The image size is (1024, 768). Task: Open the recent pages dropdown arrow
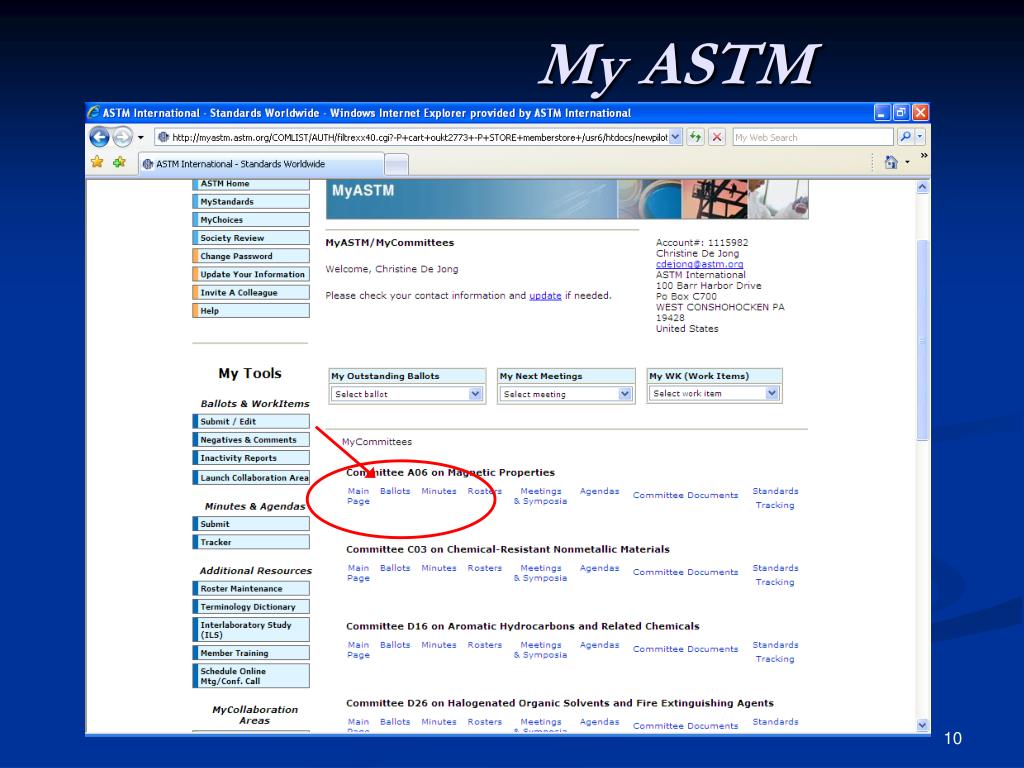[x=140, y=138]
